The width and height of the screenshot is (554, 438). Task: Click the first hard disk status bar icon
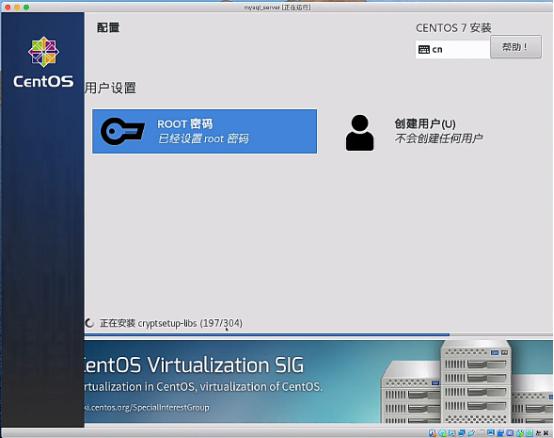coord(432,433)
